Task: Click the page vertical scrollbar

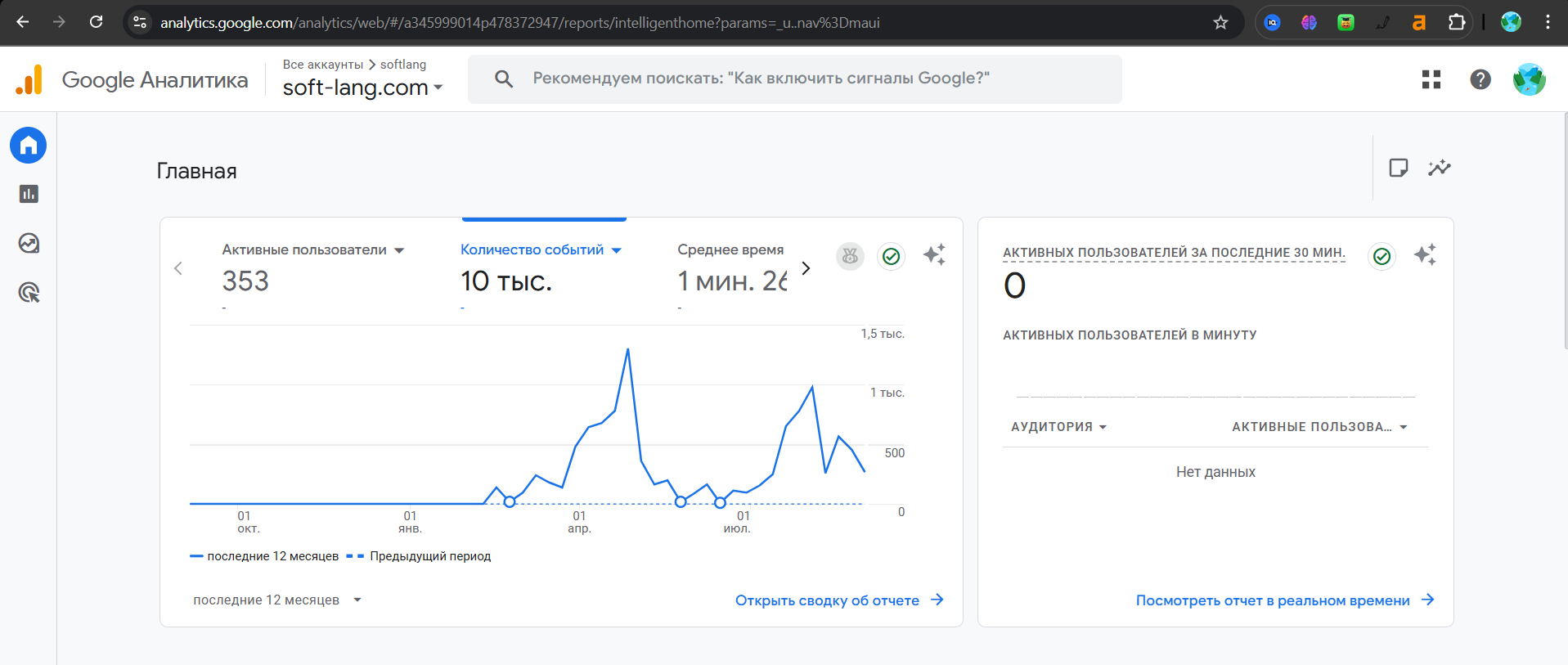Action: coord(1564,231)
